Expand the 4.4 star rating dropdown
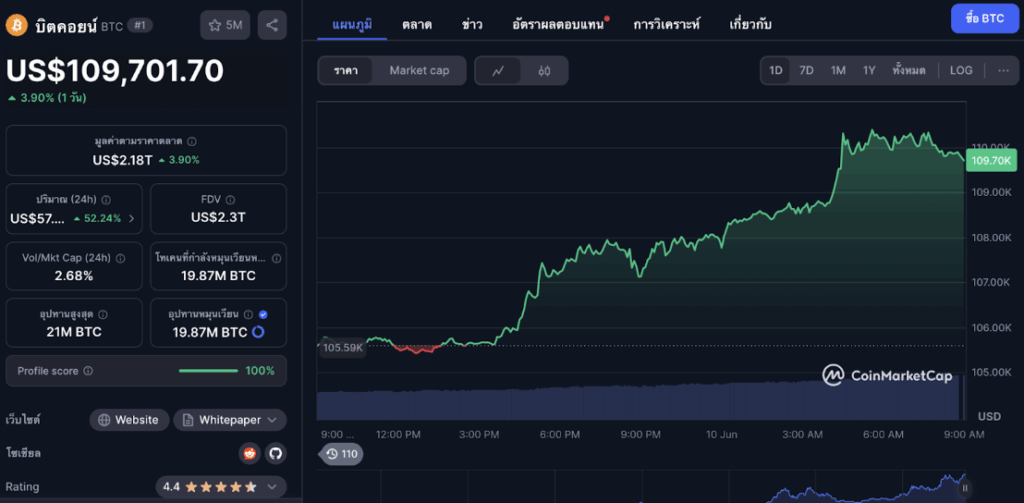The height and width of the screenshot is (503, 1024). pyautogui.click(x=221, y=487)
